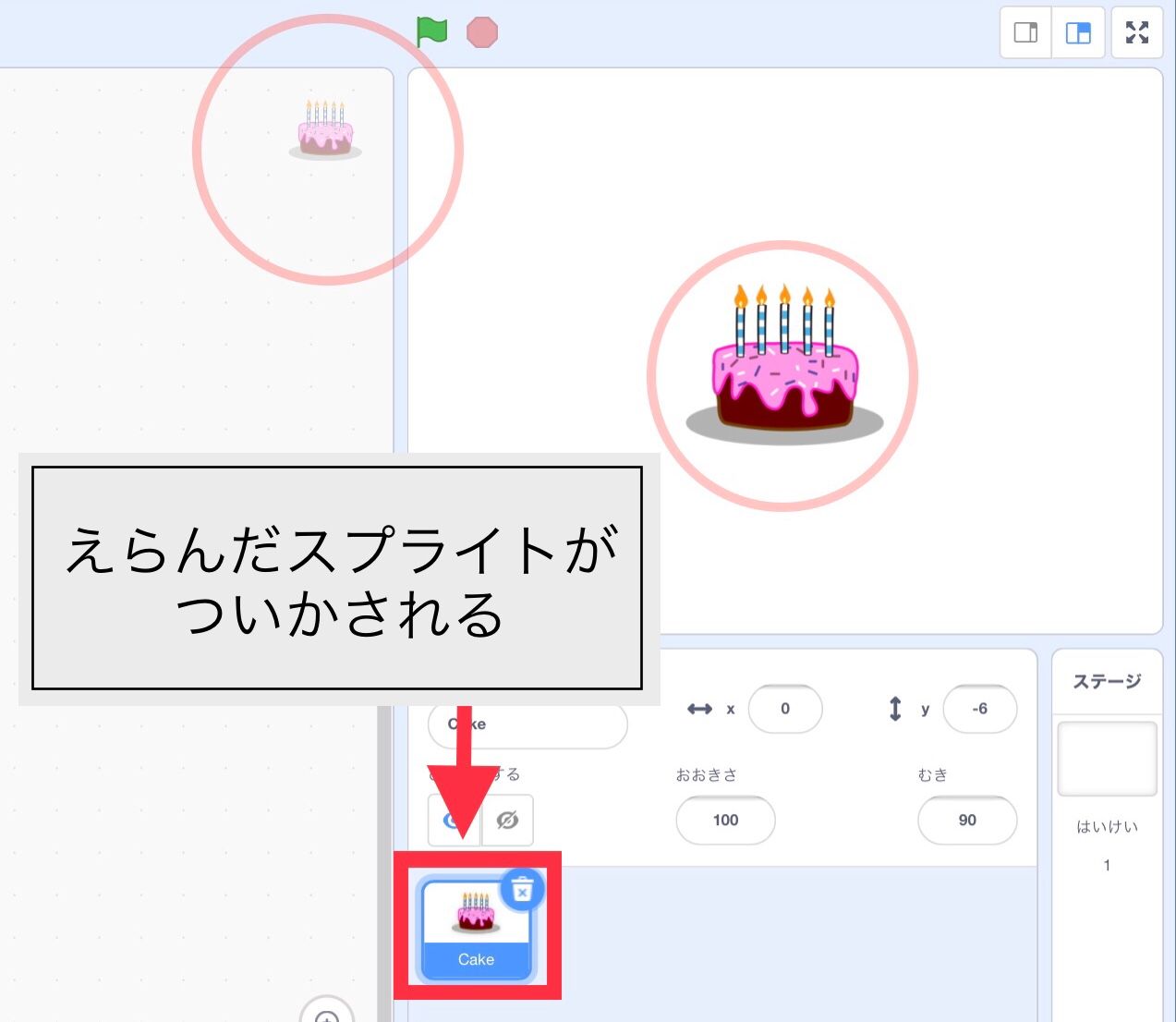Hide the Cake sprite with the crossed-eye toggle

pyautogui.click(x=507, y=820)
